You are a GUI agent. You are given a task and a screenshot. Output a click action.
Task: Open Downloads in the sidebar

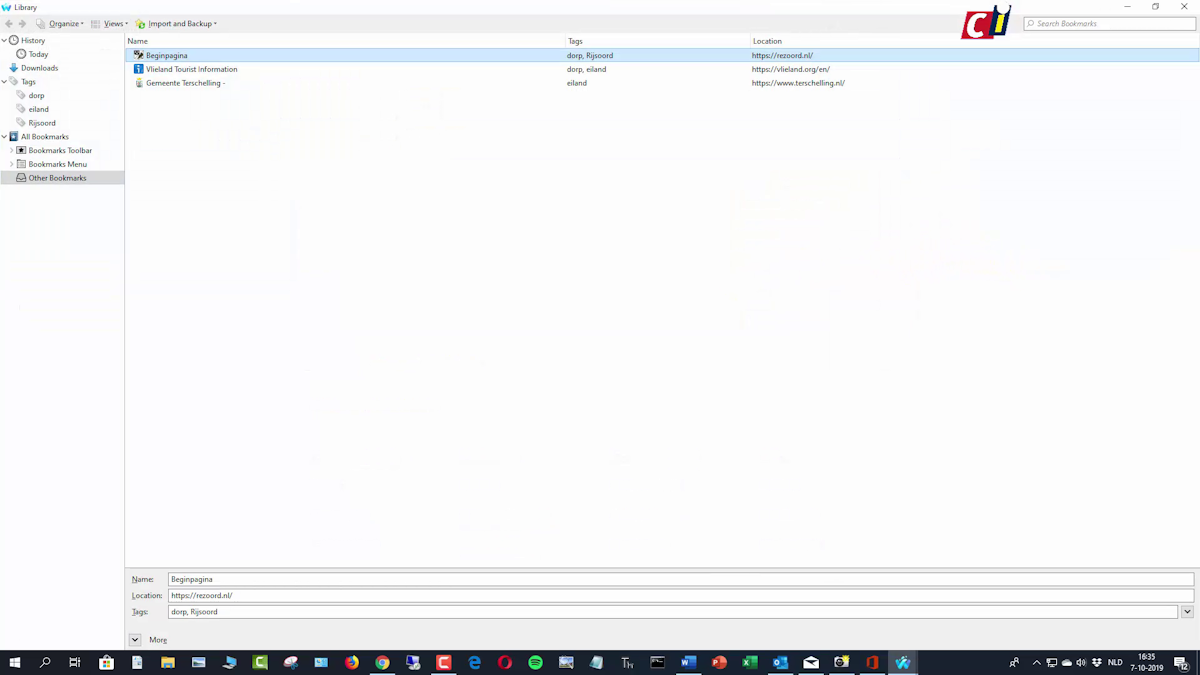coord(39,68)
